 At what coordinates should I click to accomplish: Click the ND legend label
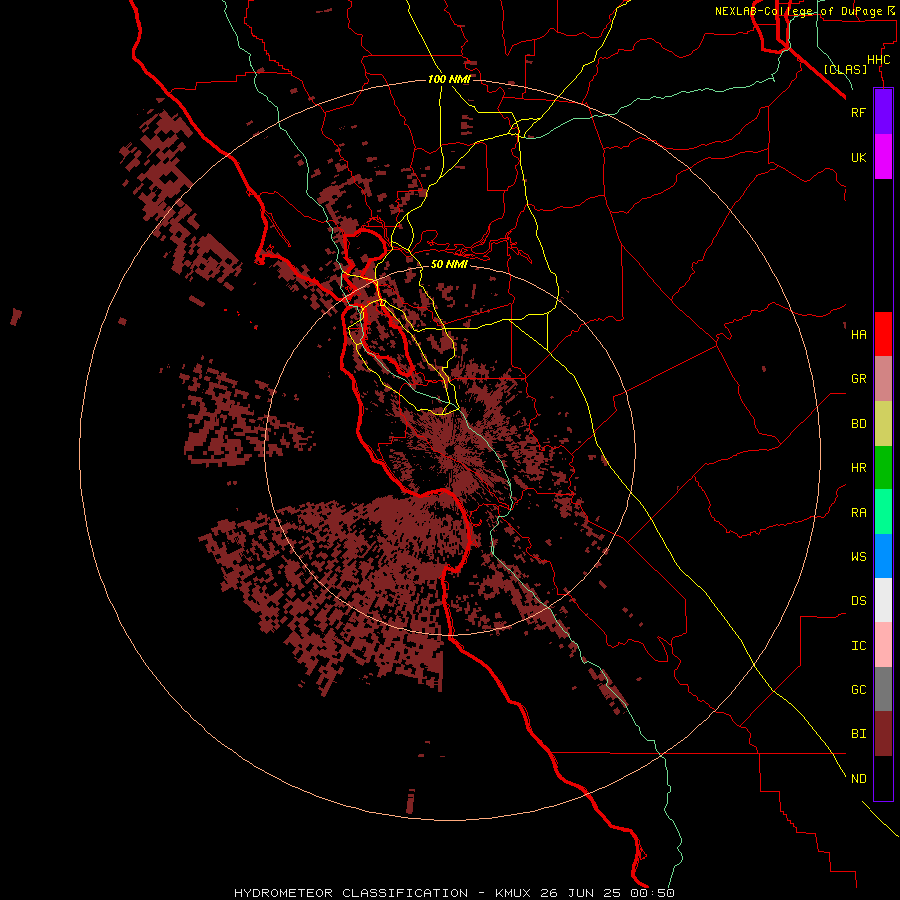(858, 778)
